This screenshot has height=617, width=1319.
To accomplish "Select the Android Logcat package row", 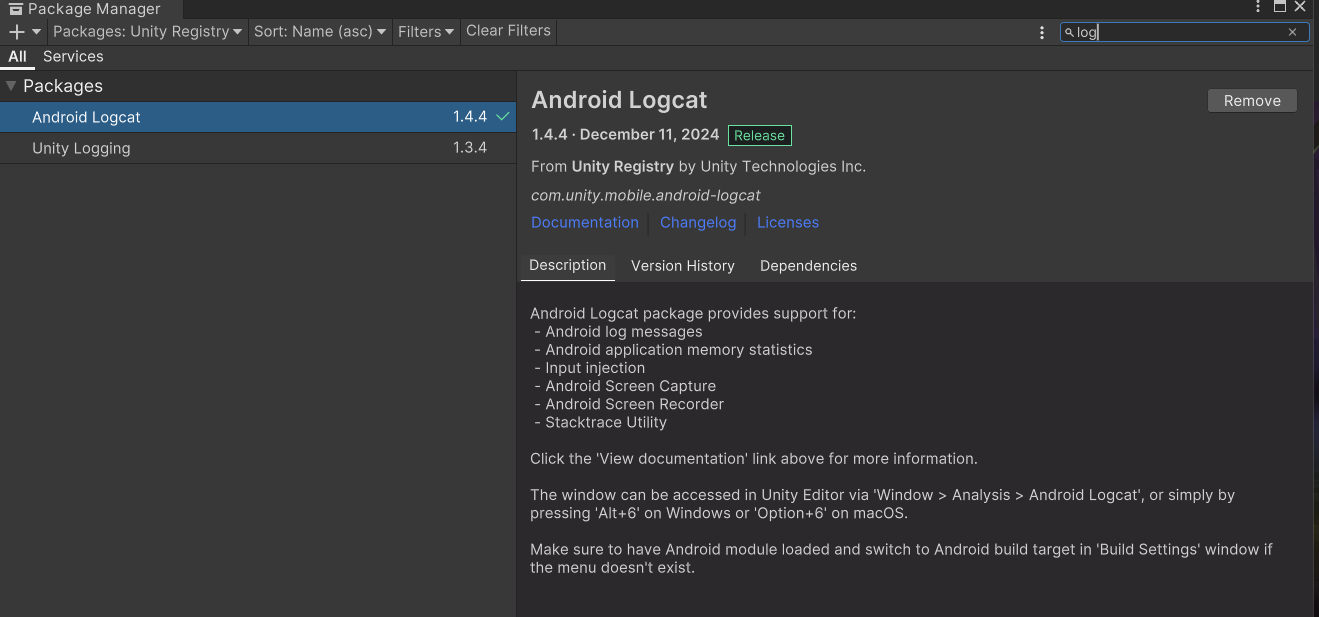I will (x=258, y=117).
